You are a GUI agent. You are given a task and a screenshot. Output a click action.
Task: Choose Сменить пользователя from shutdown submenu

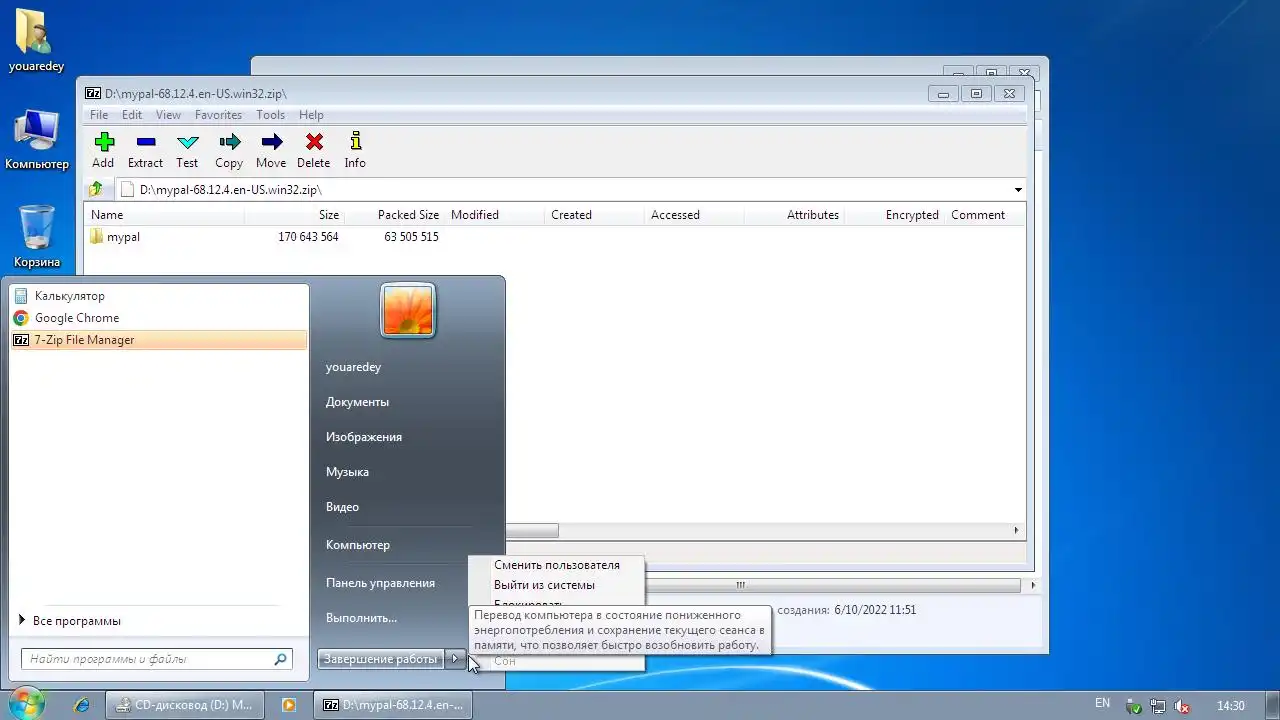click(557, 565)
